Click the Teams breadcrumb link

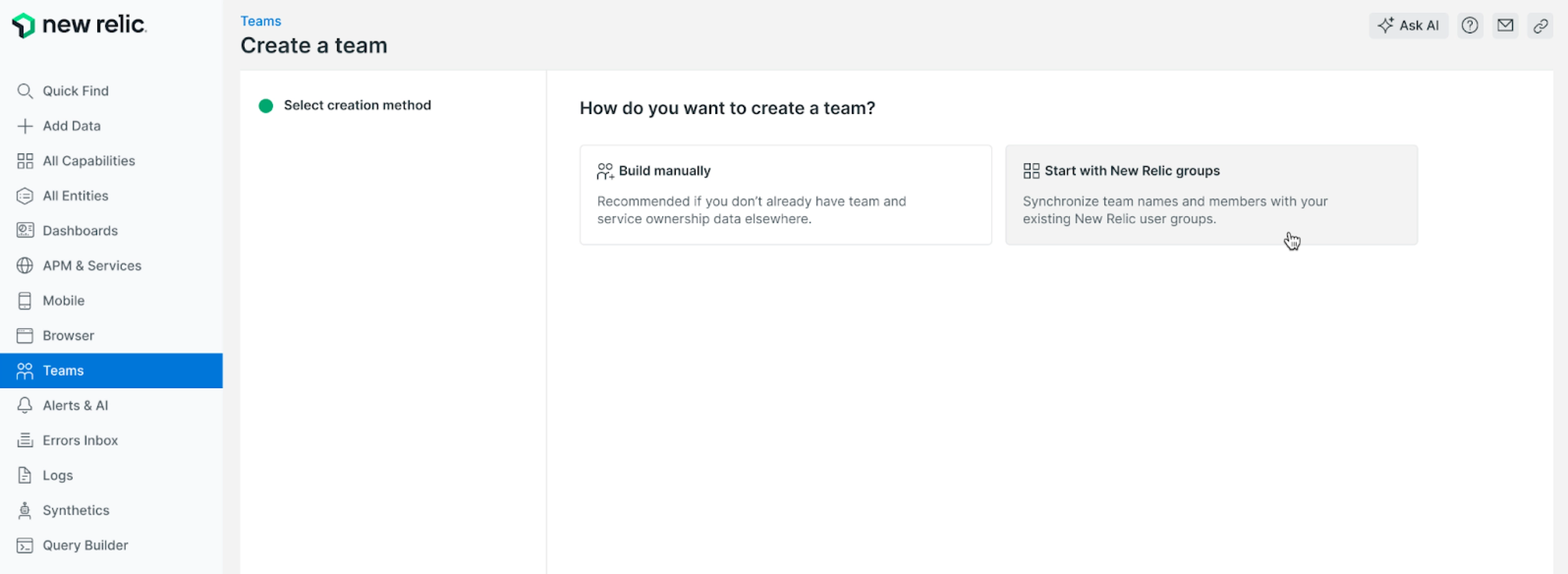coord(260,21)
